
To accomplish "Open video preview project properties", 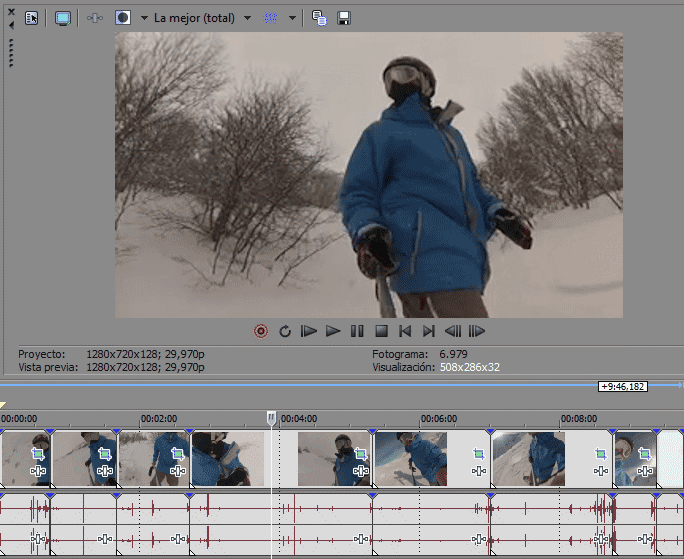I will (31, 18).
